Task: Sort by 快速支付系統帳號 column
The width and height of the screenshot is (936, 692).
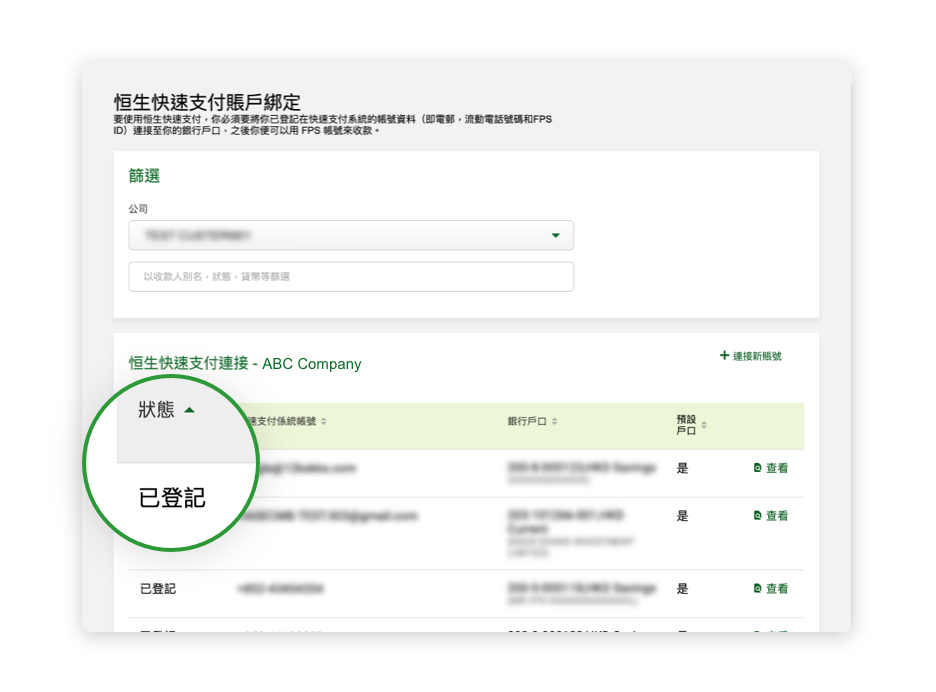Action: (x=285, y=422)
